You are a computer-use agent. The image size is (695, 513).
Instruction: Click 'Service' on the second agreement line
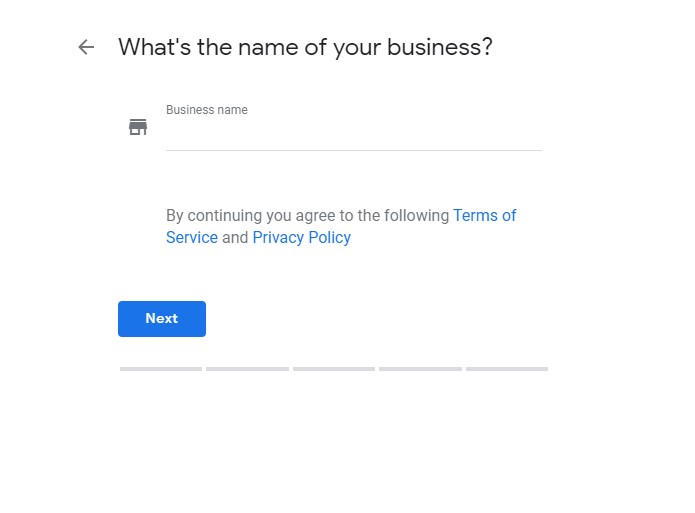pyautogui.click(x=192, y=238)
